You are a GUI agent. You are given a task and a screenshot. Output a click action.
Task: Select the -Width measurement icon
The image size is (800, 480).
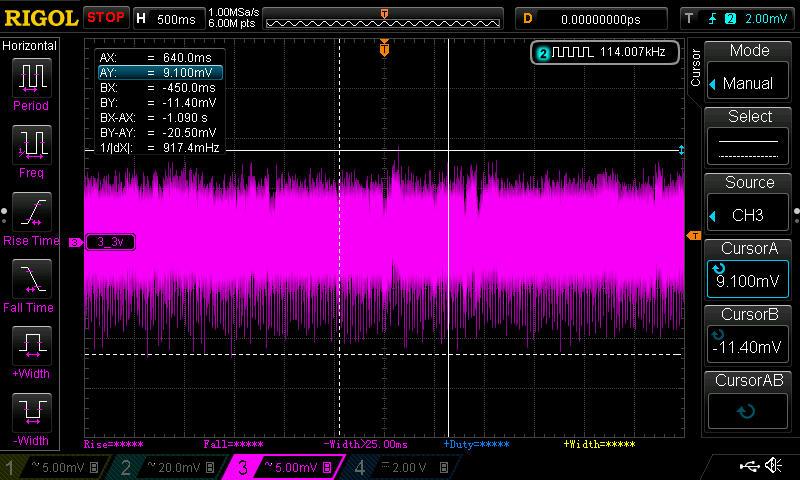tap(30, 416)
